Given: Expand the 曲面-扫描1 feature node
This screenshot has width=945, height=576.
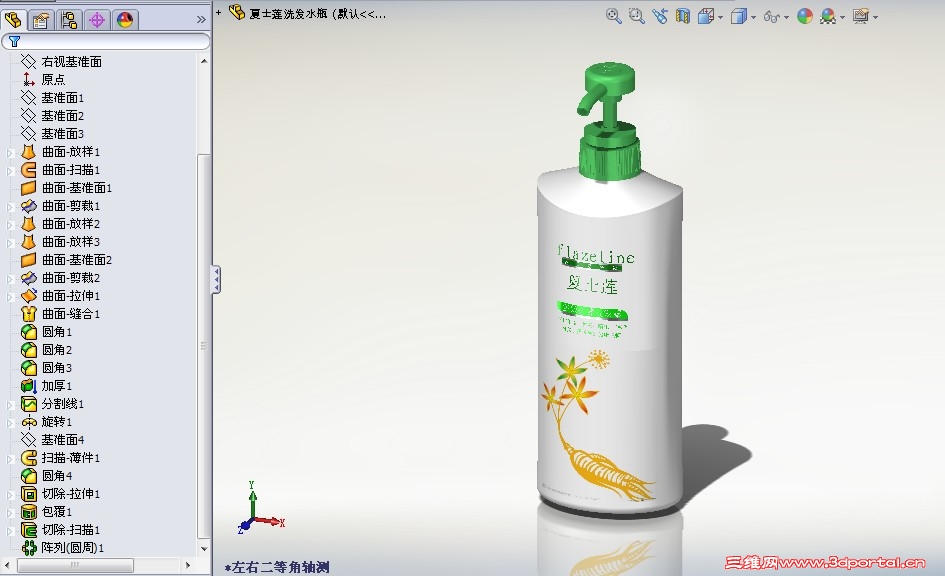Looking at the screenshot, I should tap(10, 171).
